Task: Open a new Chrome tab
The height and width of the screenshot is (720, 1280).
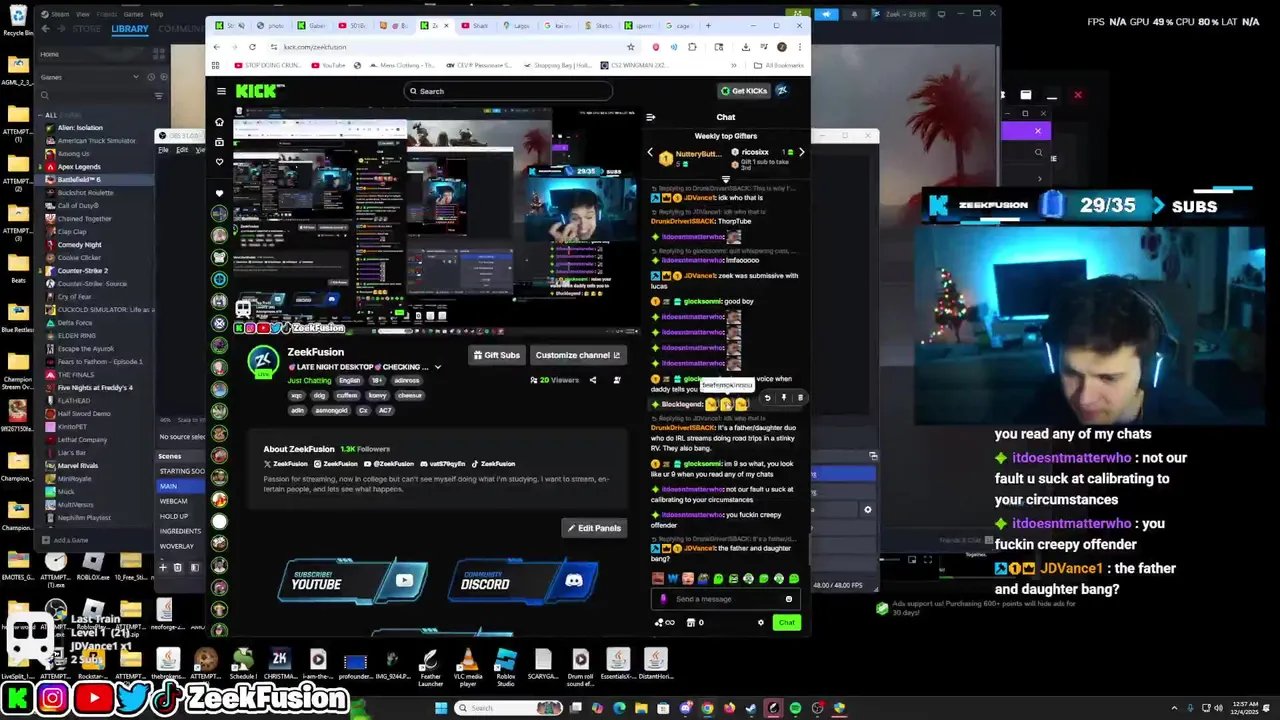Action: click(708, 25)
